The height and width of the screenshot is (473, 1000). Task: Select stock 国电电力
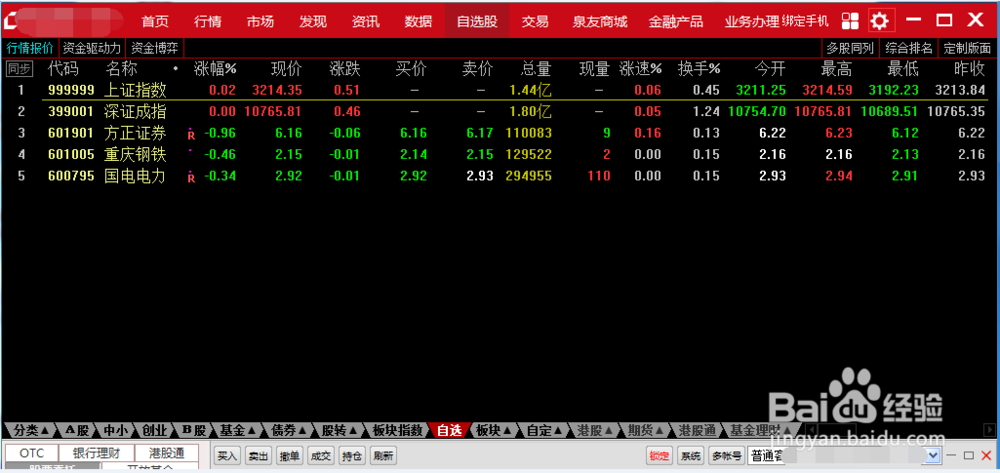[135, 177]
